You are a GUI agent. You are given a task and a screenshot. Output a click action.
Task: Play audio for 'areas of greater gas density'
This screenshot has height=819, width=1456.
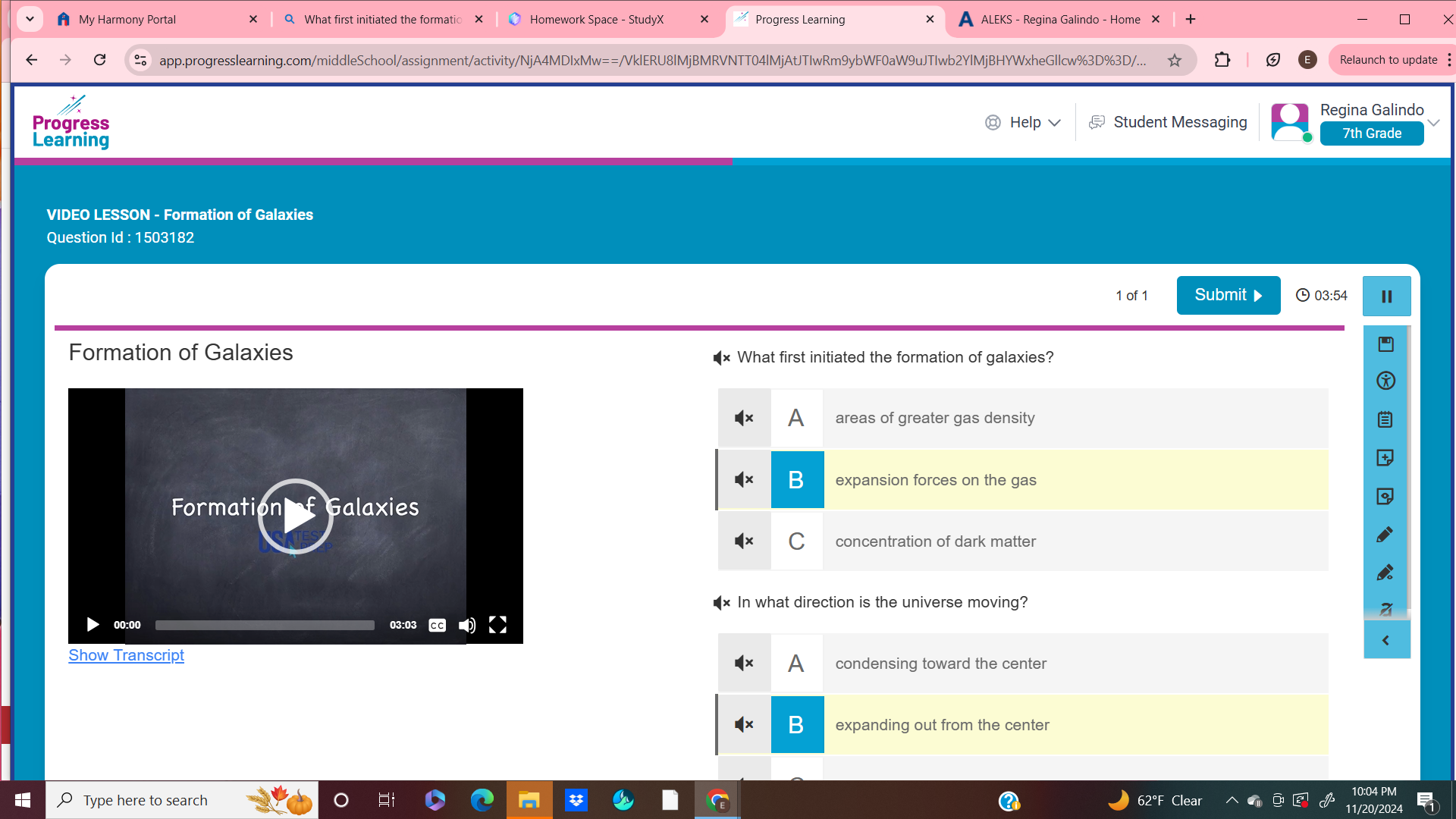tap(744, 418)
